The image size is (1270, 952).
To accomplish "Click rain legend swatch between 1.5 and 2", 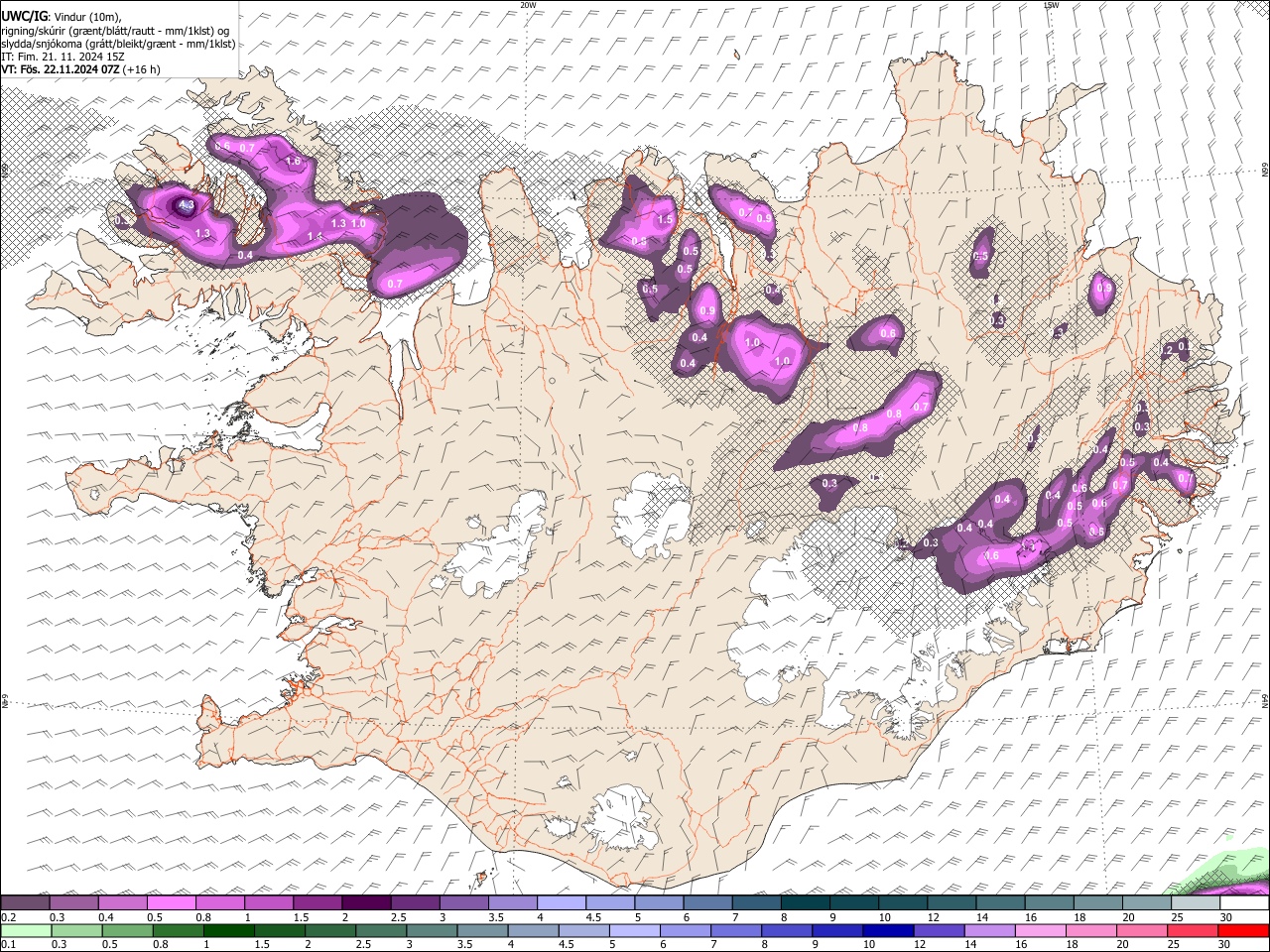I will pyautogui.click(x=280, y=930).
